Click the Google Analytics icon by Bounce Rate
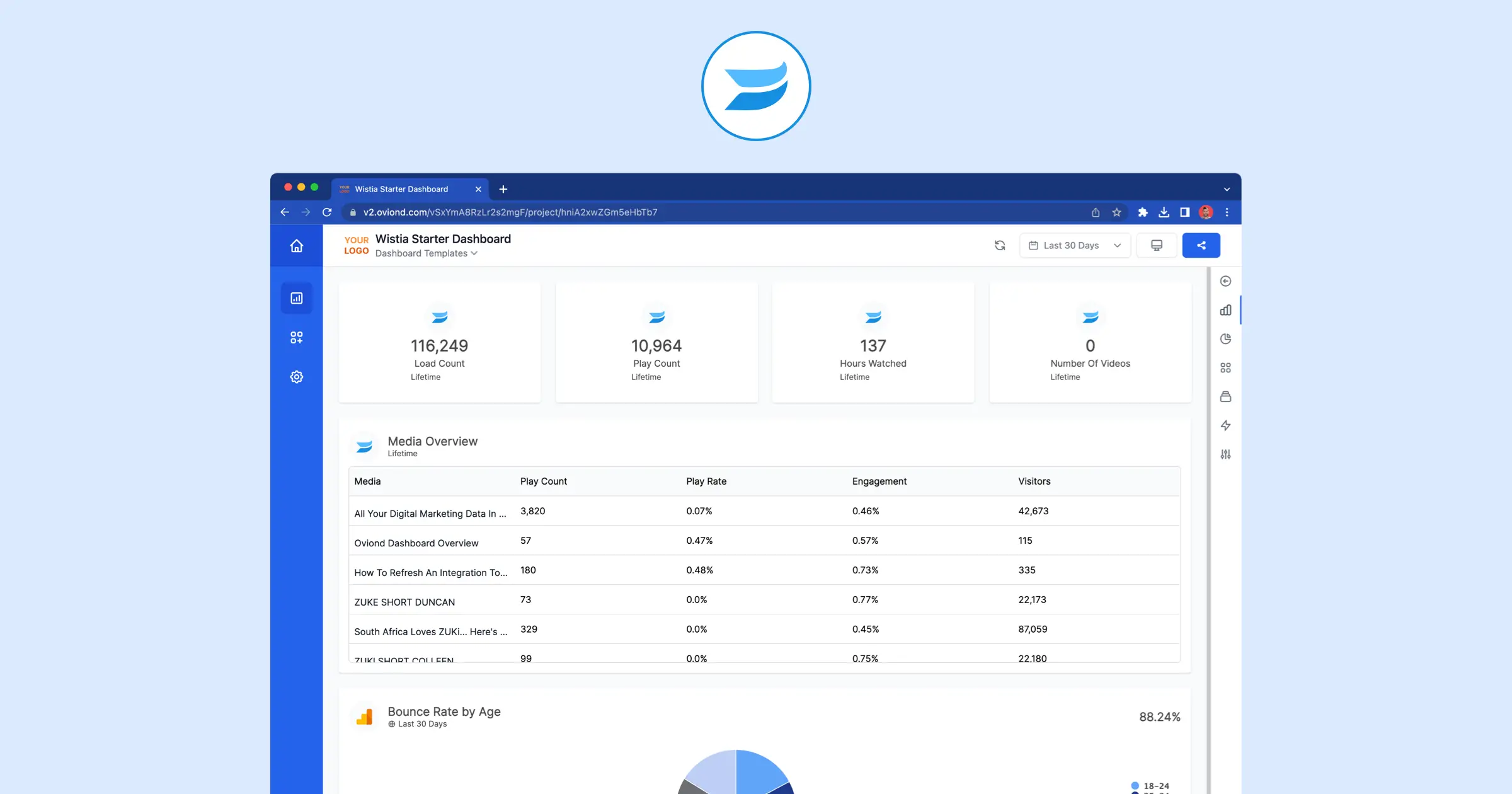Screen dimensions: 1512x794 point(364,717)
